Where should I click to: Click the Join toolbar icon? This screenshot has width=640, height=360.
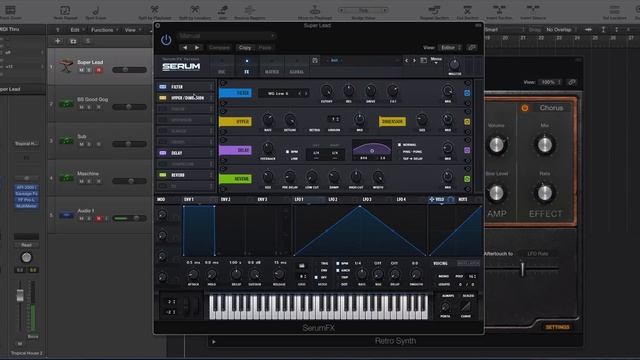223,9
